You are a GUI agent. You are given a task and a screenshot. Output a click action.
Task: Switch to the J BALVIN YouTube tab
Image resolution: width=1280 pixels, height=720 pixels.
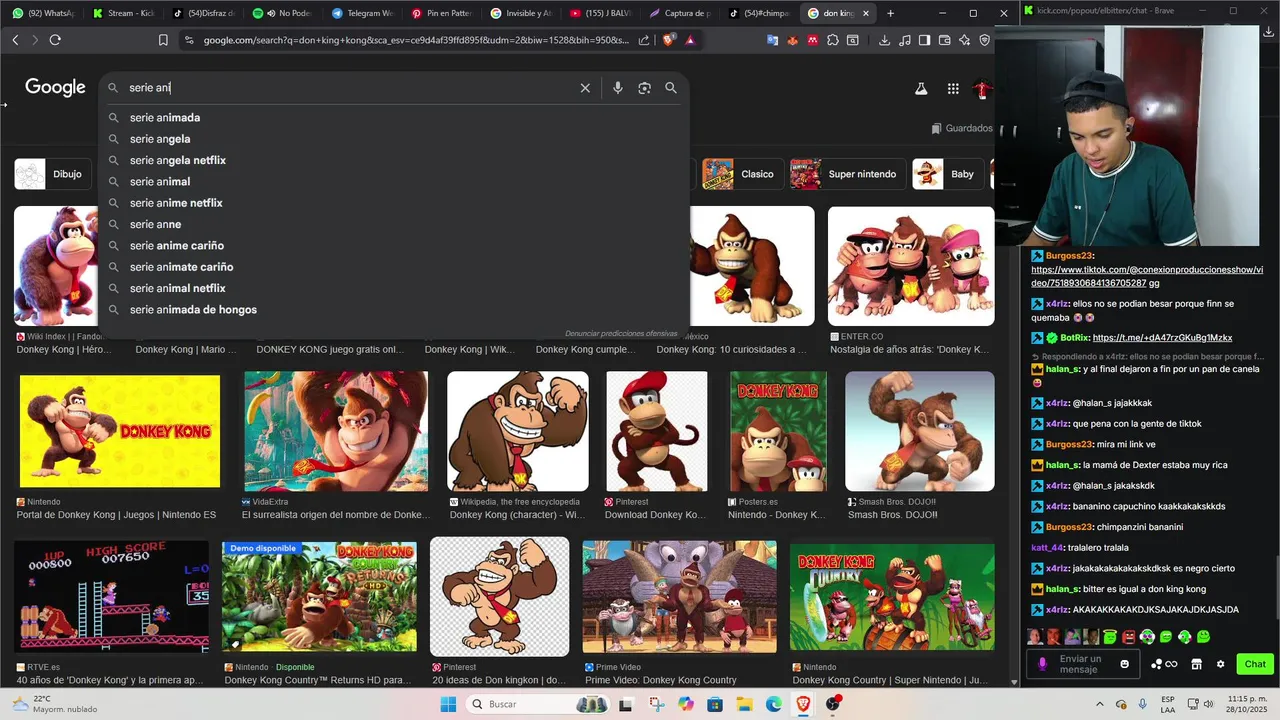603,13
